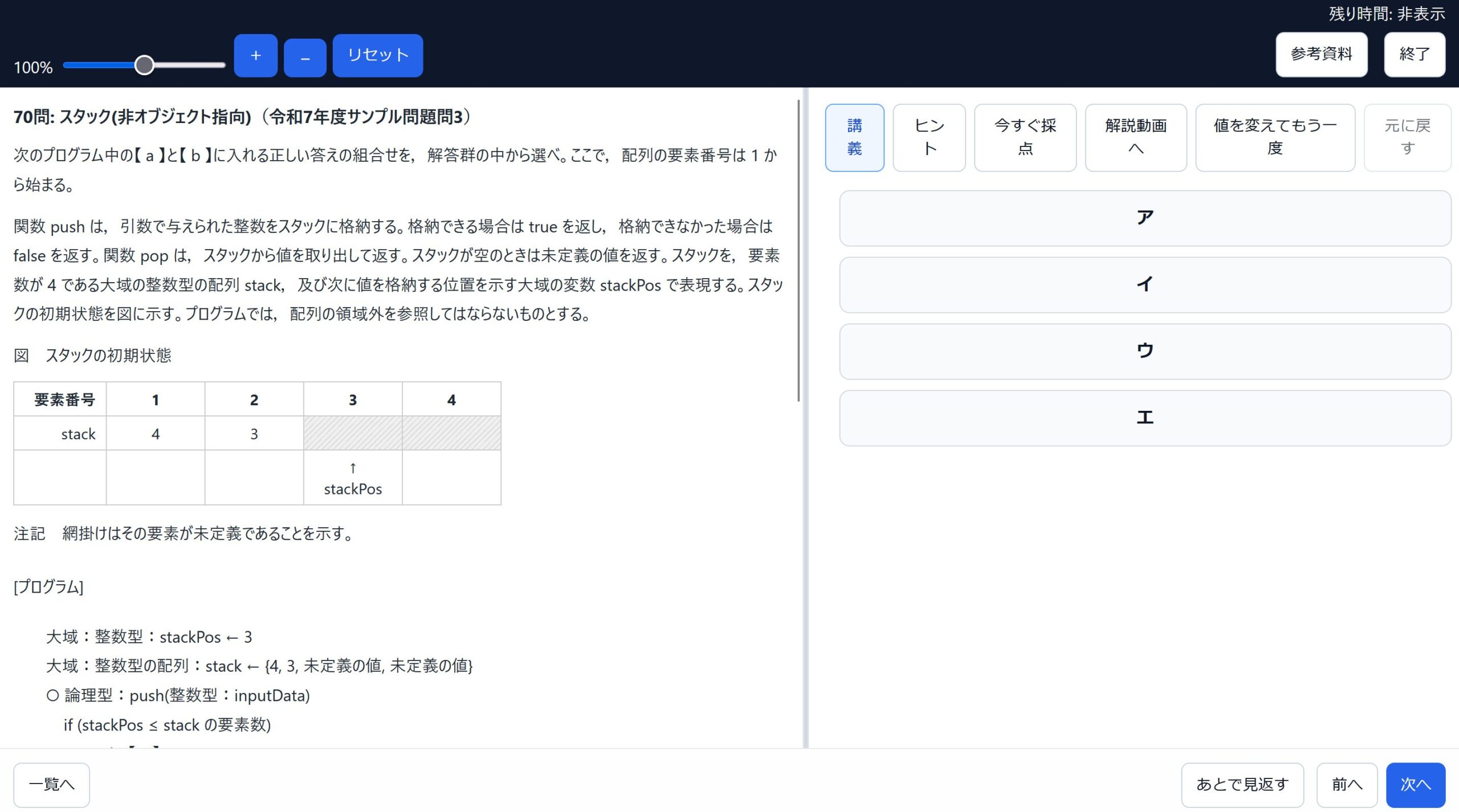Click the リセット reset button

(378, 55)
